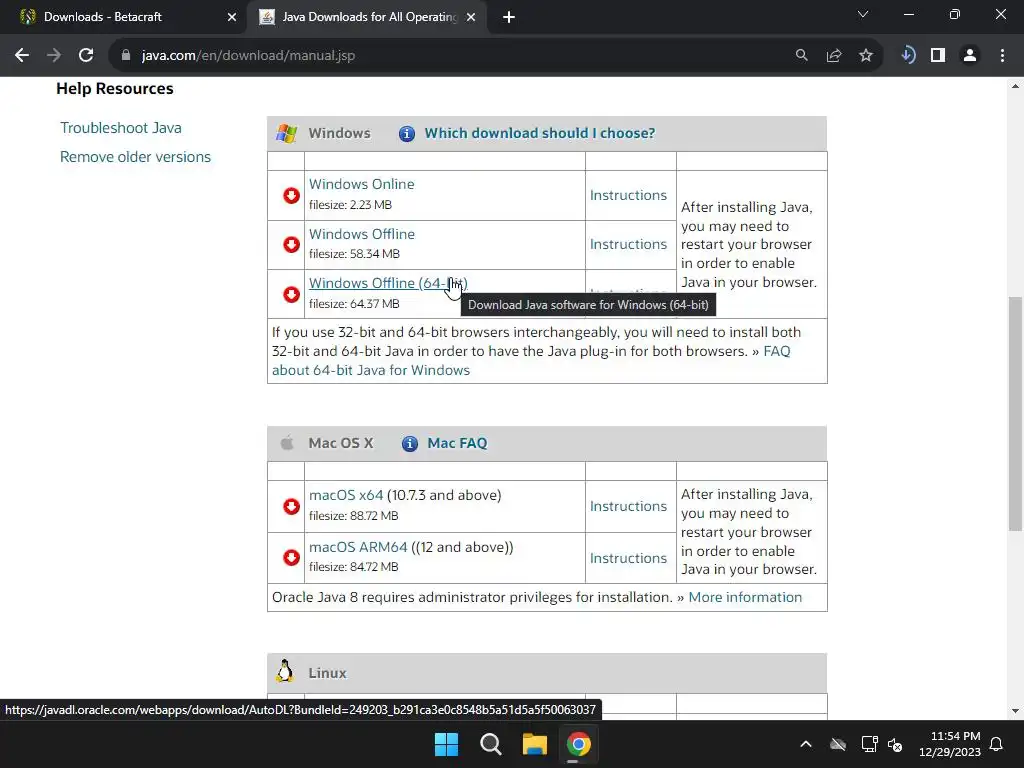Click the info icon beside Mac FAQ
The height and width of the screenshot is (768, 1024).
[409, 444]
